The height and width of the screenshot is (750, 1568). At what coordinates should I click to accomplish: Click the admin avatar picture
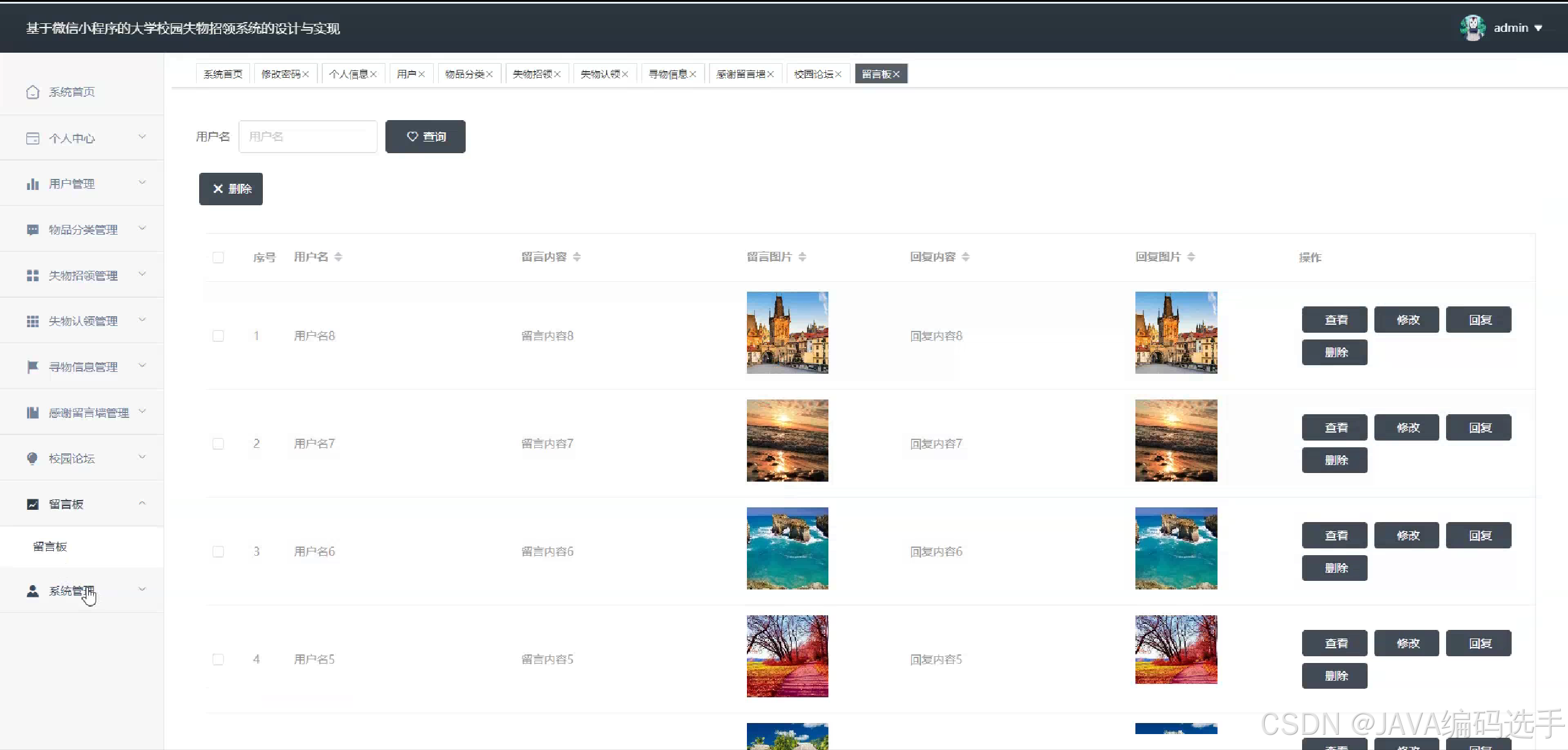1472,28
